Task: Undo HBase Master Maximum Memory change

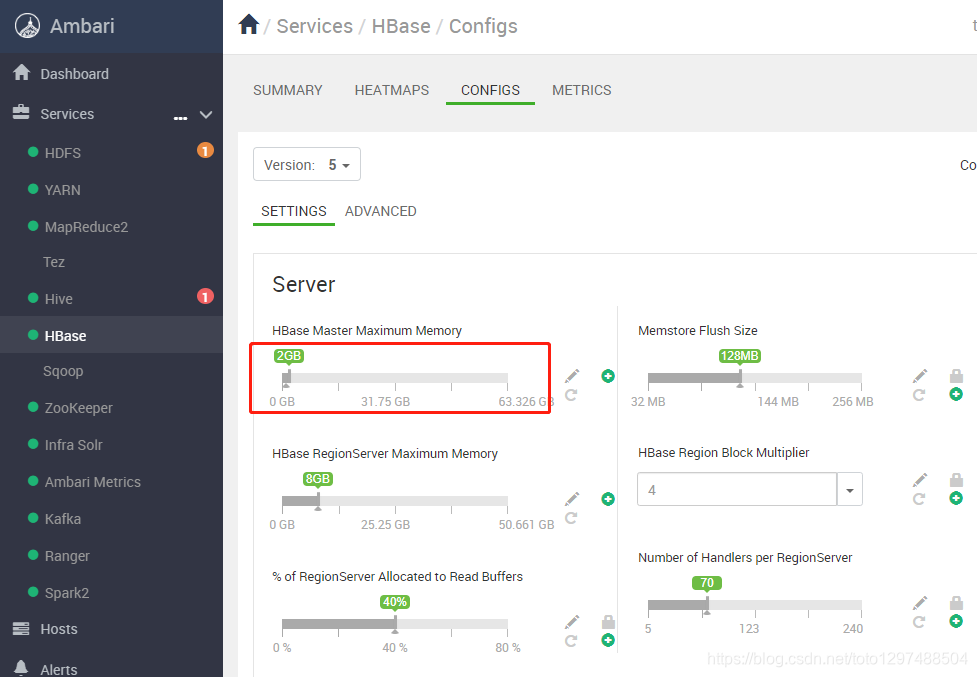Action: click(571, 395)
